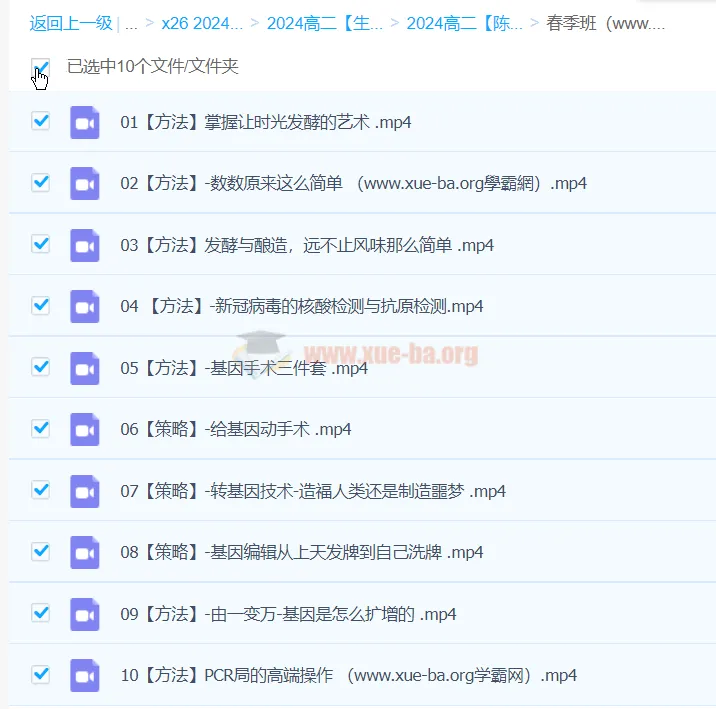Viewport: 716px width, 709px height.
Task: Navigate to 2024高二【生... breadcrumb folder
Action: 324,23
